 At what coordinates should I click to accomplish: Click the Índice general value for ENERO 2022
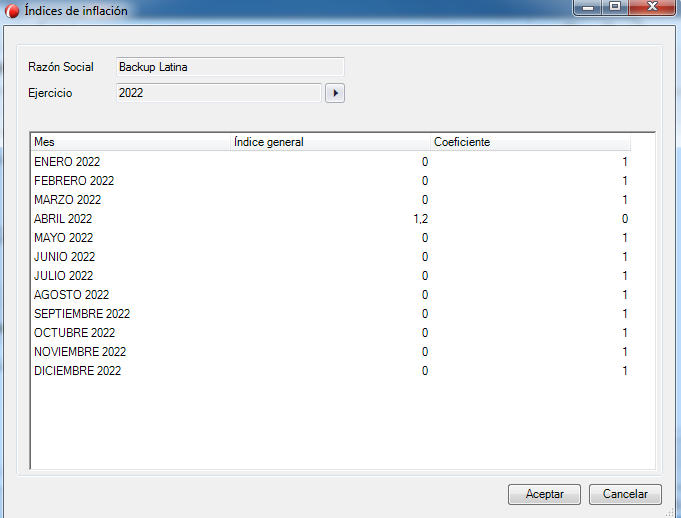pyautogui.click(x=425, y=162)
